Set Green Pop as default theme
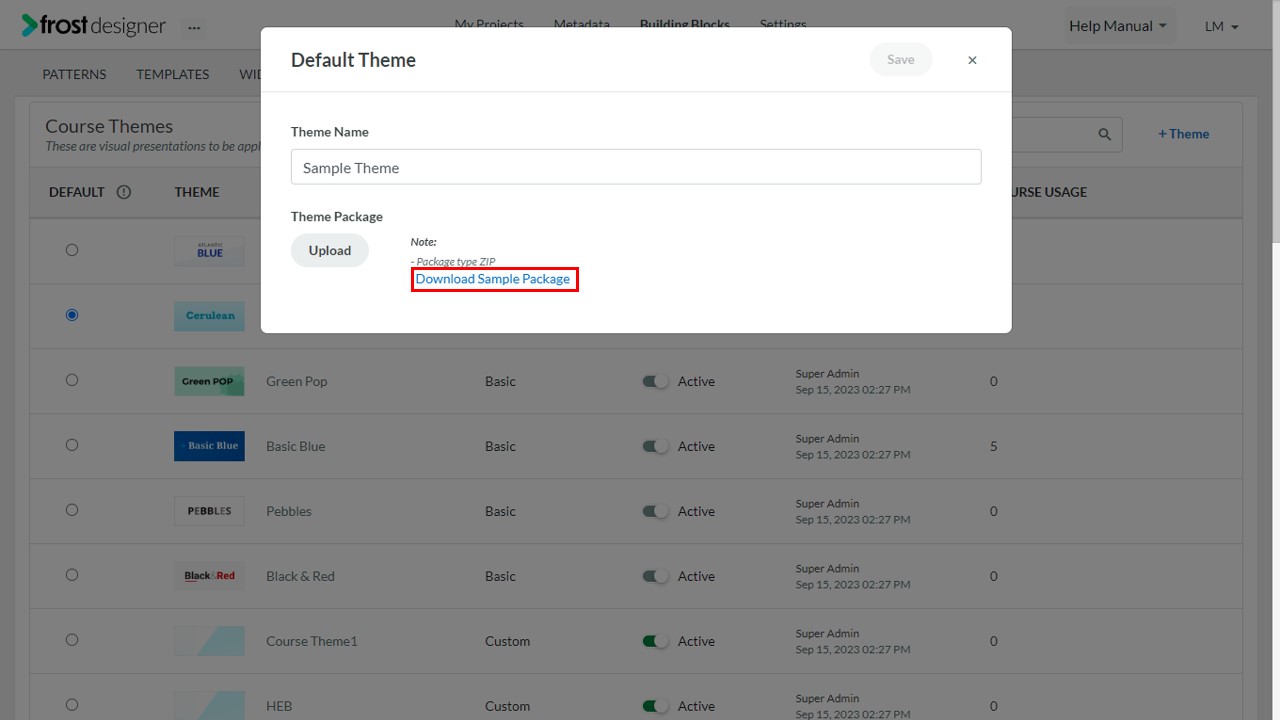The width and height of the screenshot is (1280, 720). coord(72,380)
